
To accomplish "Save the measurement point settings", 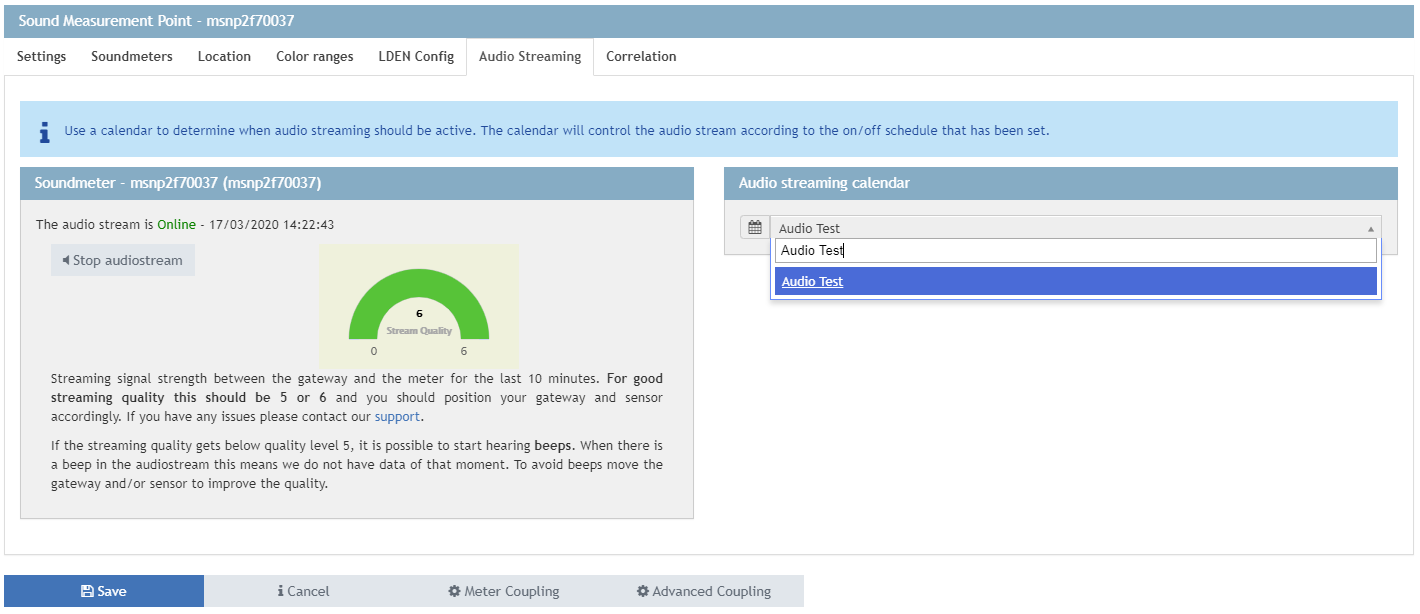I will click(104, 591).
